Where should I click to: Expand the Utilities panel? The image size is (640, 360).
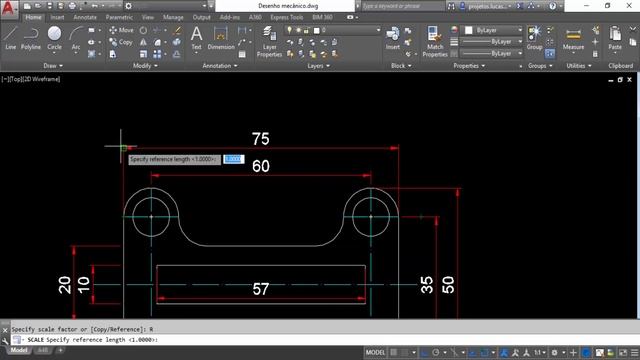point(578,66)
